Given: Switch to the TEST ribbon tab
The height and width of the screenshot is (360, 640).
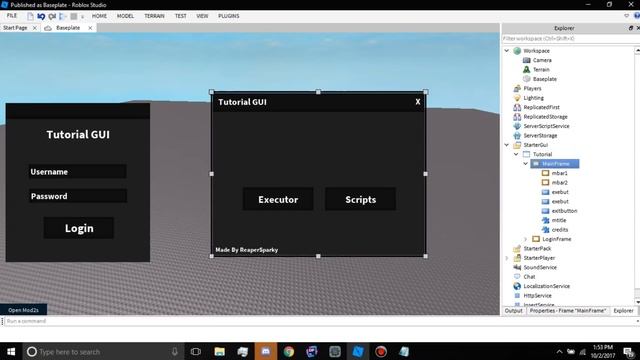Looking at the screenshot, I should (x=180, y=16).
